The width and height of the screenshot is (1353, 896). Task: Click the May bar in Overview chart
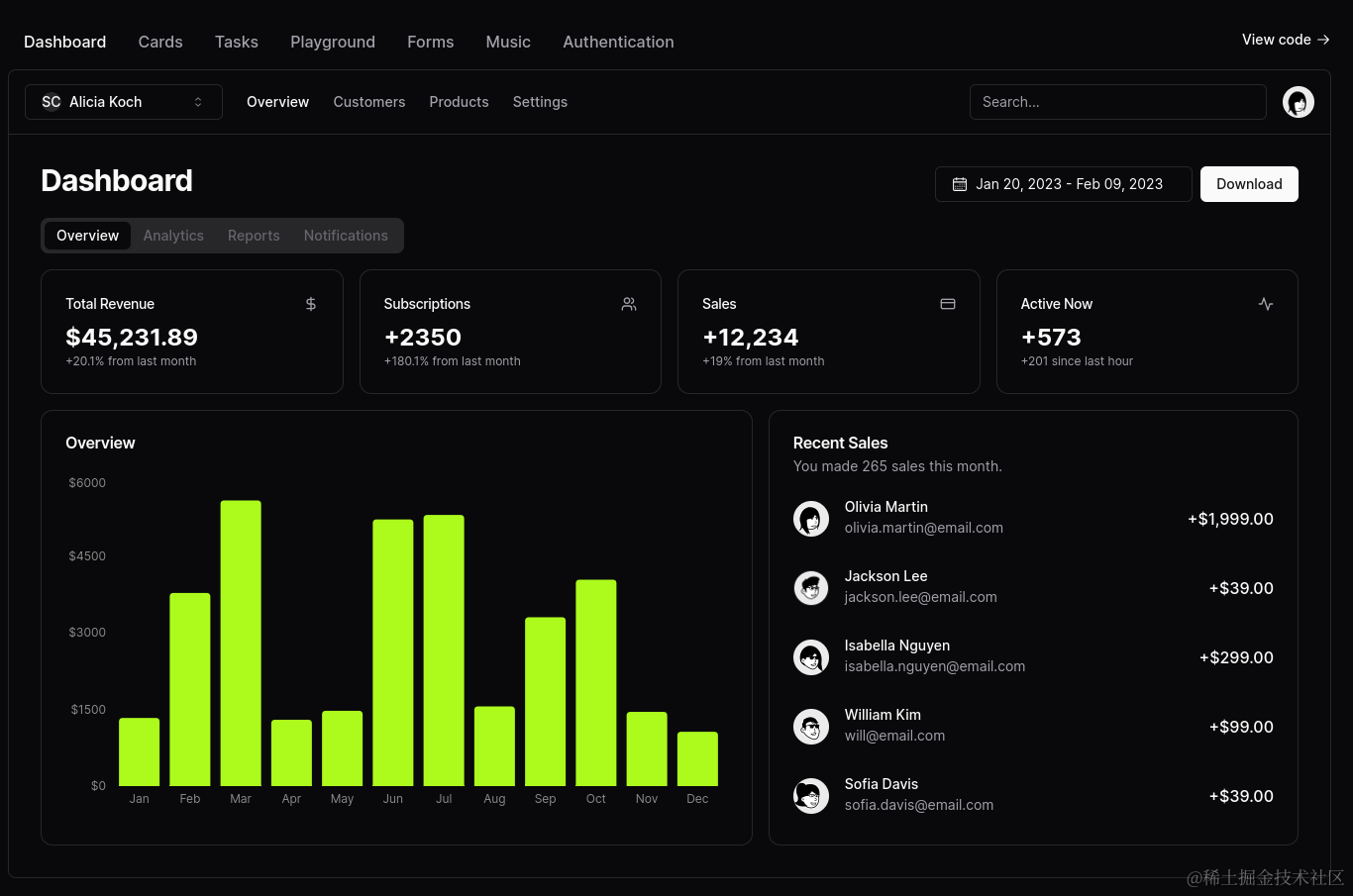point(343,748)
